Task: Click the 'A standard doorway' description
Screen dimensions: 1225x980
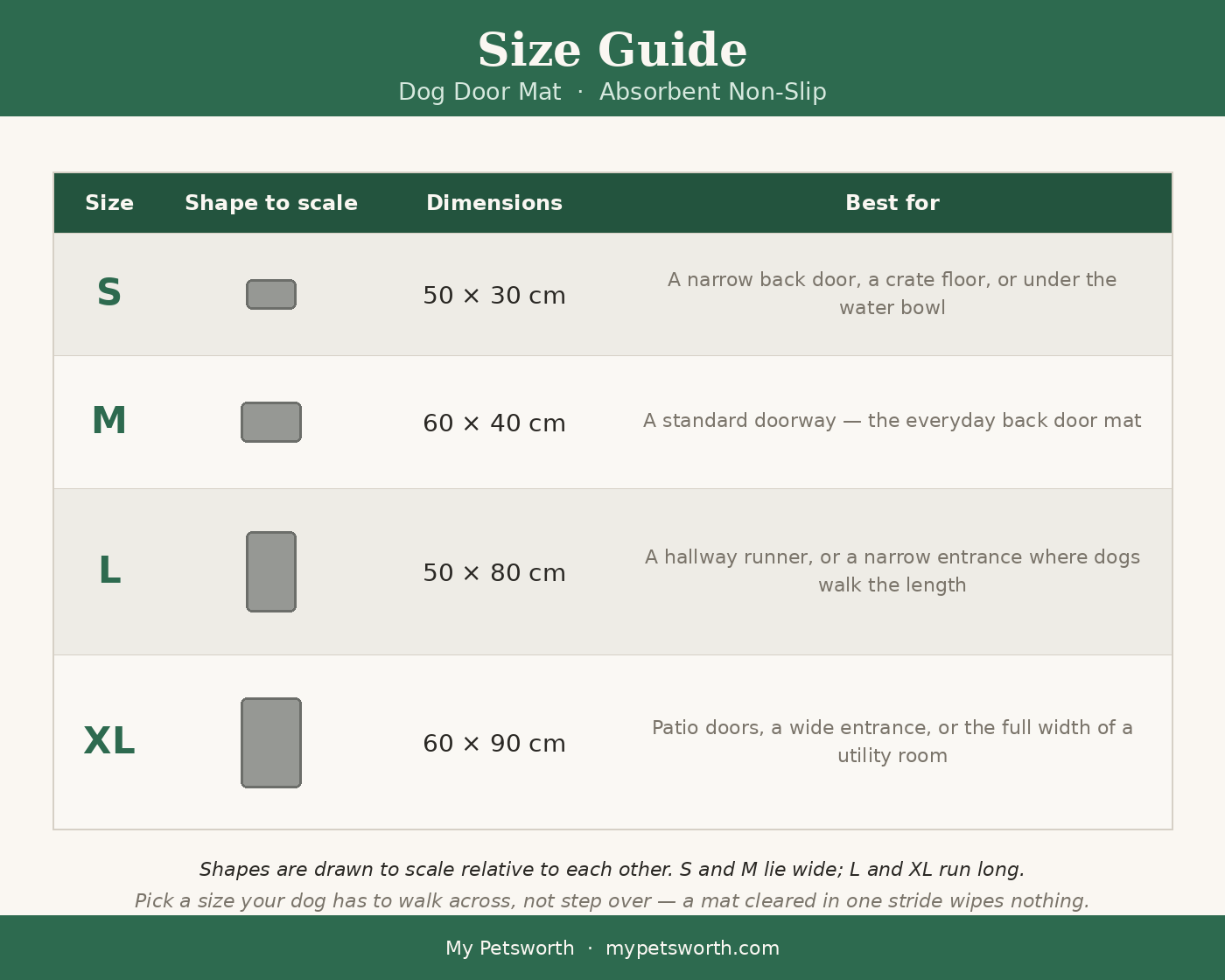Action: click(x=892, y=422)
